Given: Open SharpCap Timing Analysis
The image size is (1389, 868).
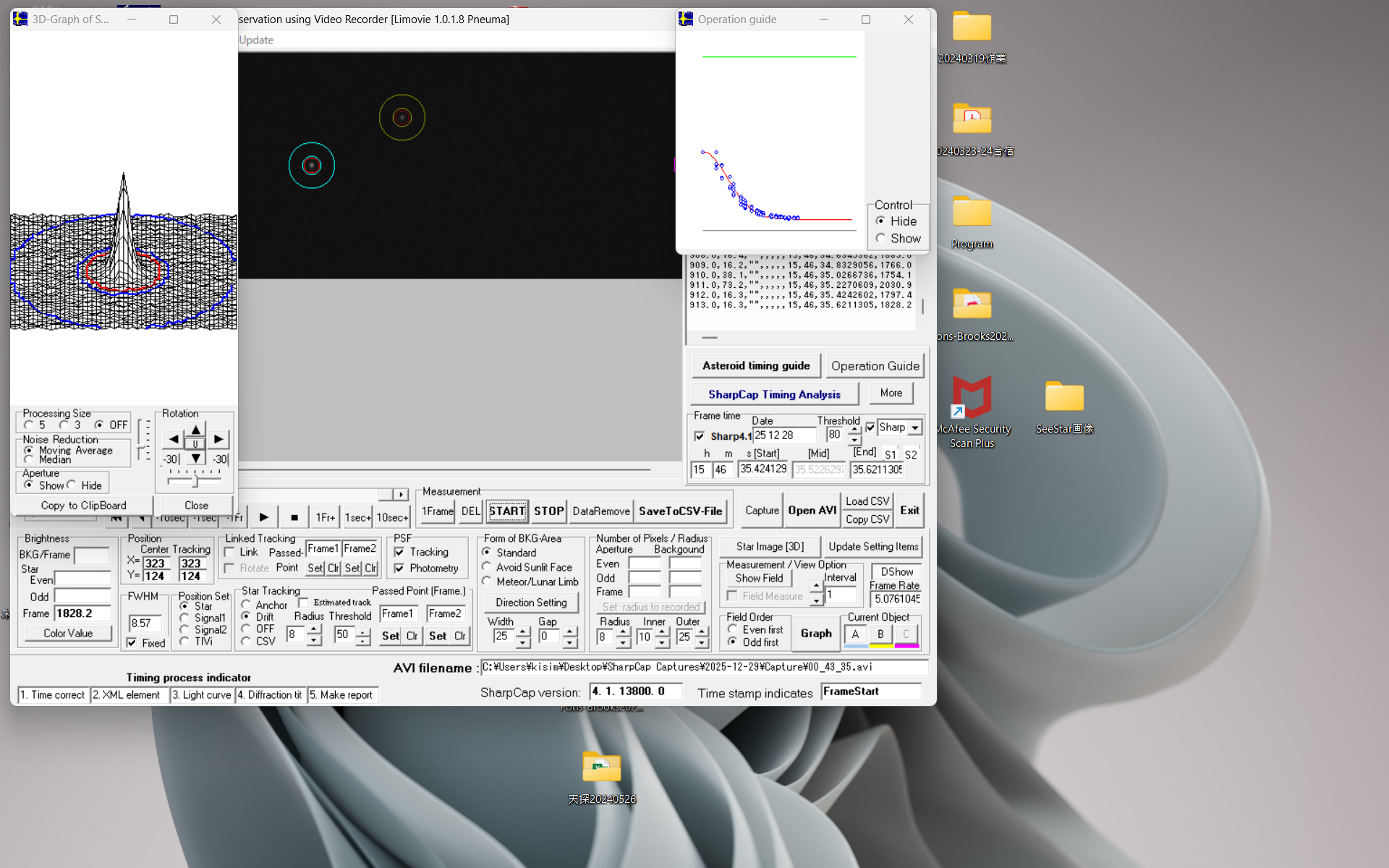Looking at the screenshot, I should coord(773,394).
